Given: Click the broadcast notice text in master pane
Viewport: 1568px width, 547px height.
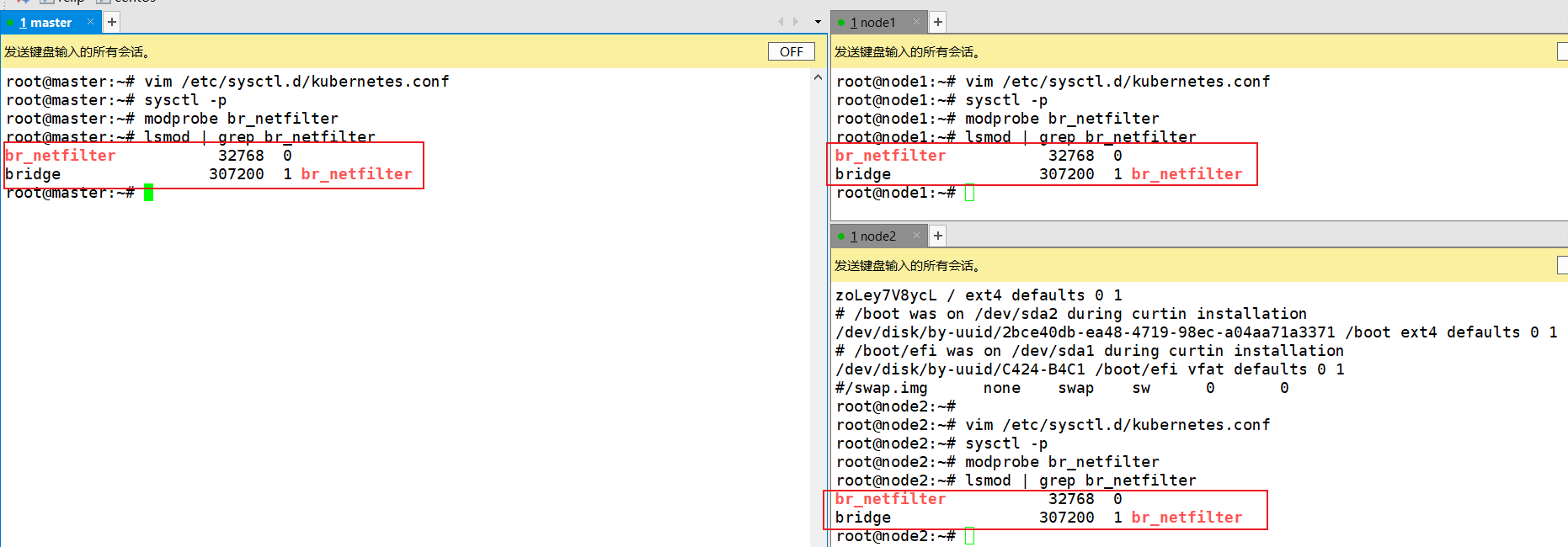Looking at the screenshot, I should [x=77, y=52].
